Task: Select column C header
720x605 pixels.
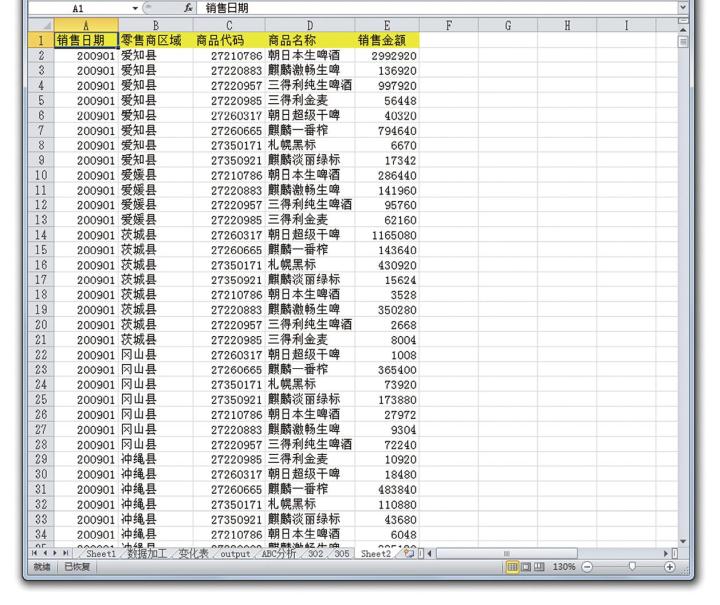Action: click(x=229, y=25)
